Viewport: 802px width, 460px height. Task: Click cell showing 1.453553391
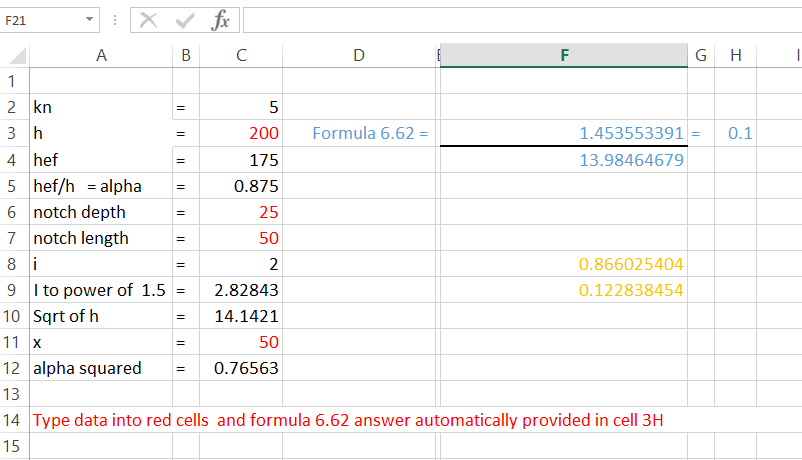pyautogui.click(x=564, y=133)
